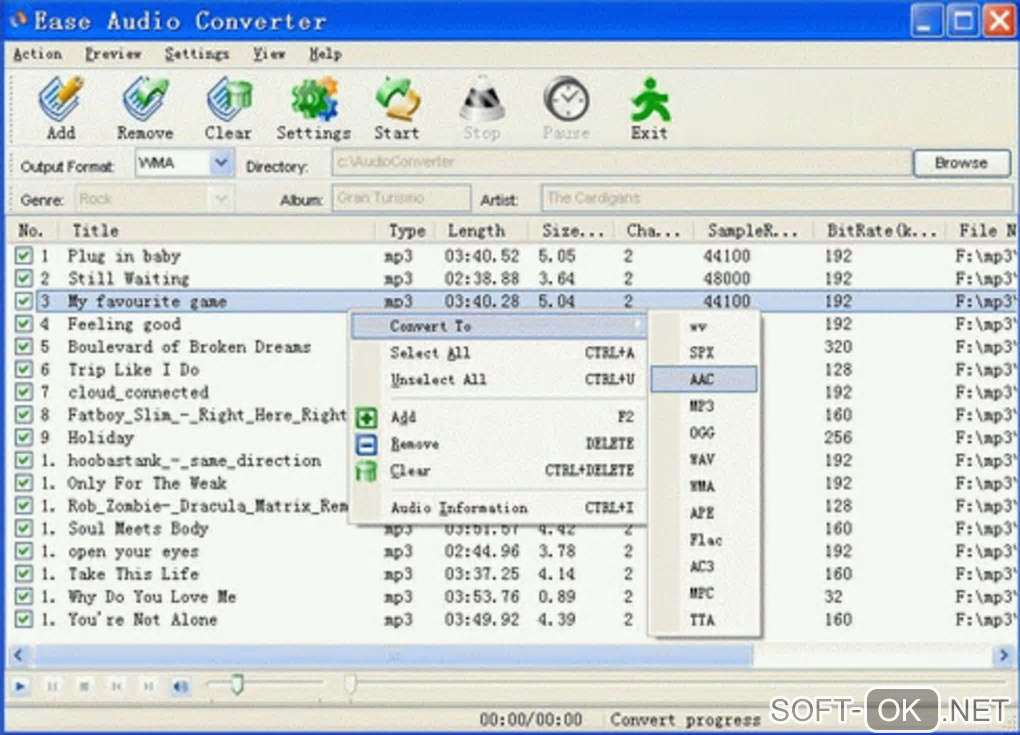1020x735 pixels.
Task: Click the blue Remove icon in context menu
Action: (x=367, y=444)
